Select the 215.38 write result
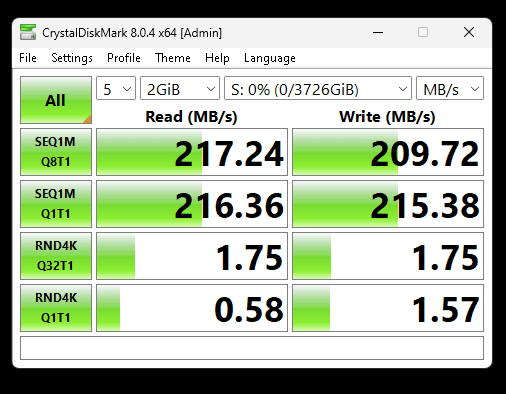The height and width of the screenshot is (394, 506). (x=388, y=204)
